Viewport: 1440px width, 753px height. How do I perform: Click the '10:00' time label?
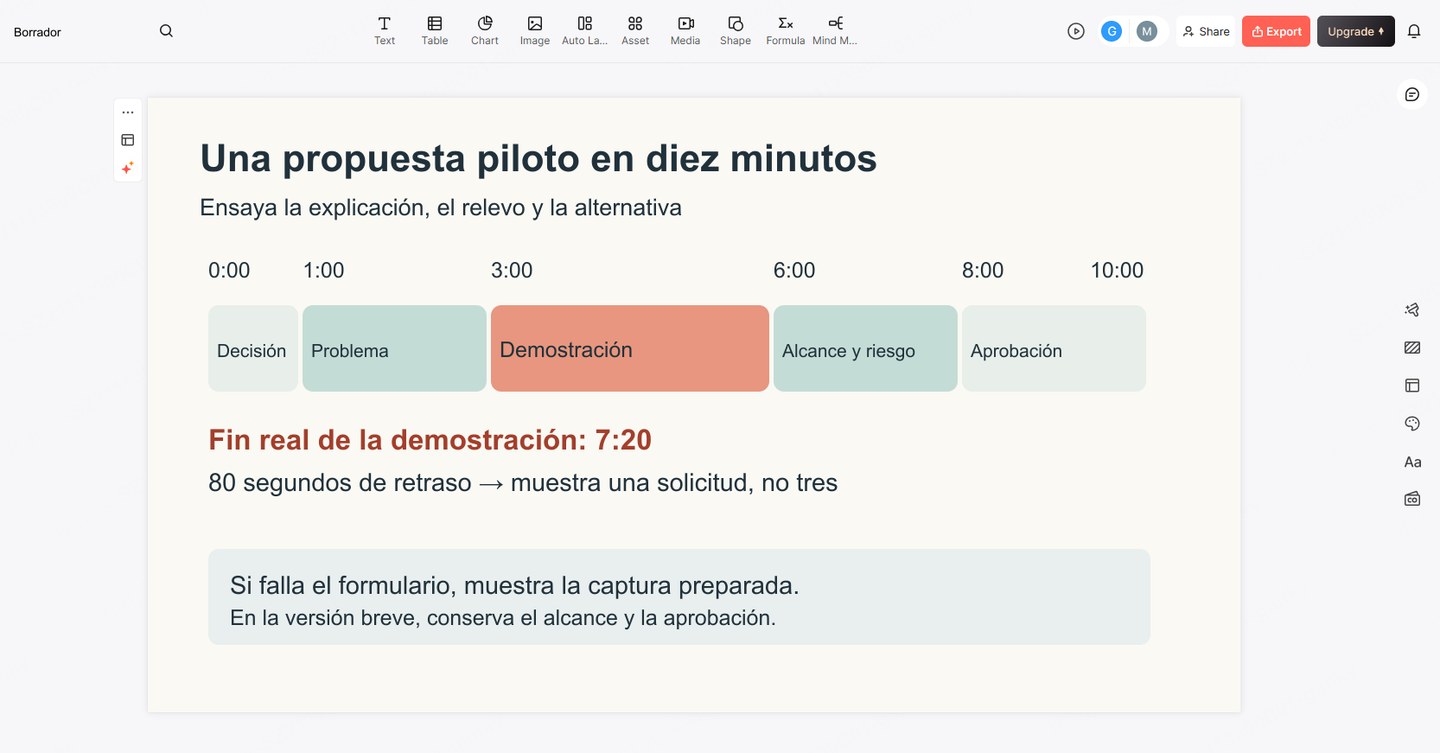point(1117,270)
